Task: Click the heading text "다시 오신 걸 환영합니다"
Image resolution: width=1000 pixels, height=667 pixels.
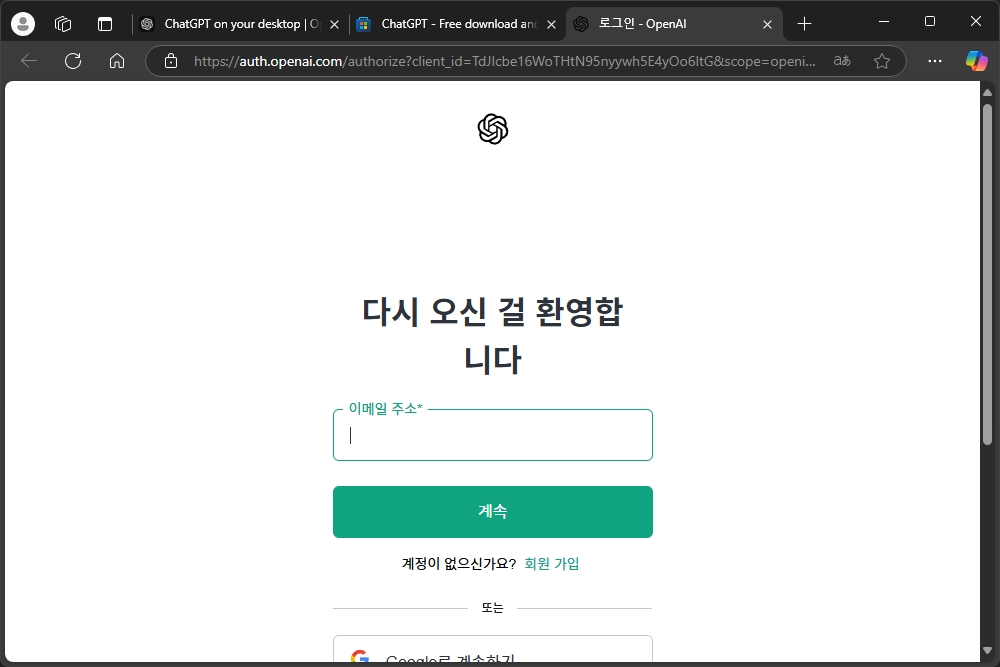Action: [x=493, y=335]
